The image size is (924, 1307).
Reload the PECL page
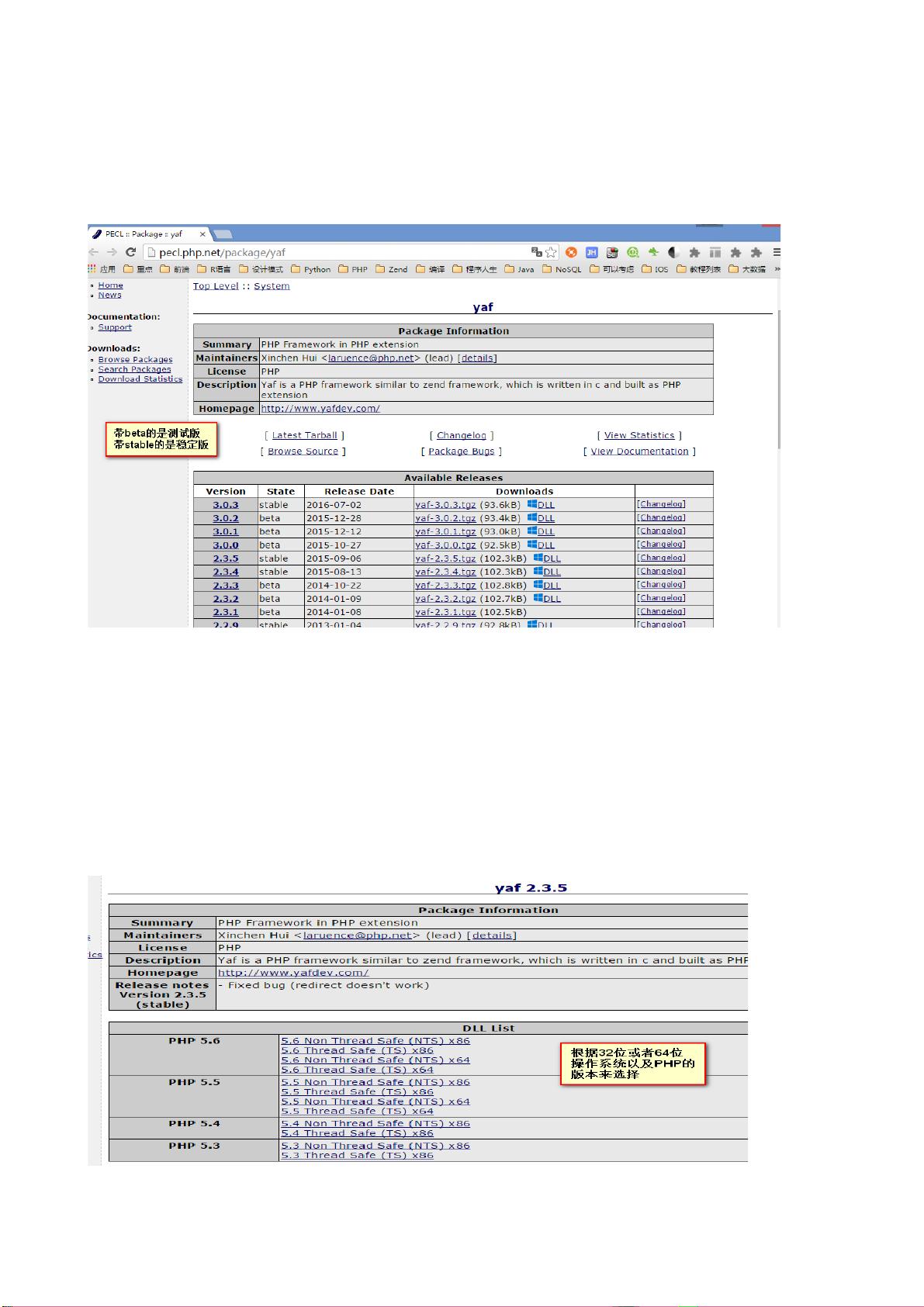click(x=130, y=252)
